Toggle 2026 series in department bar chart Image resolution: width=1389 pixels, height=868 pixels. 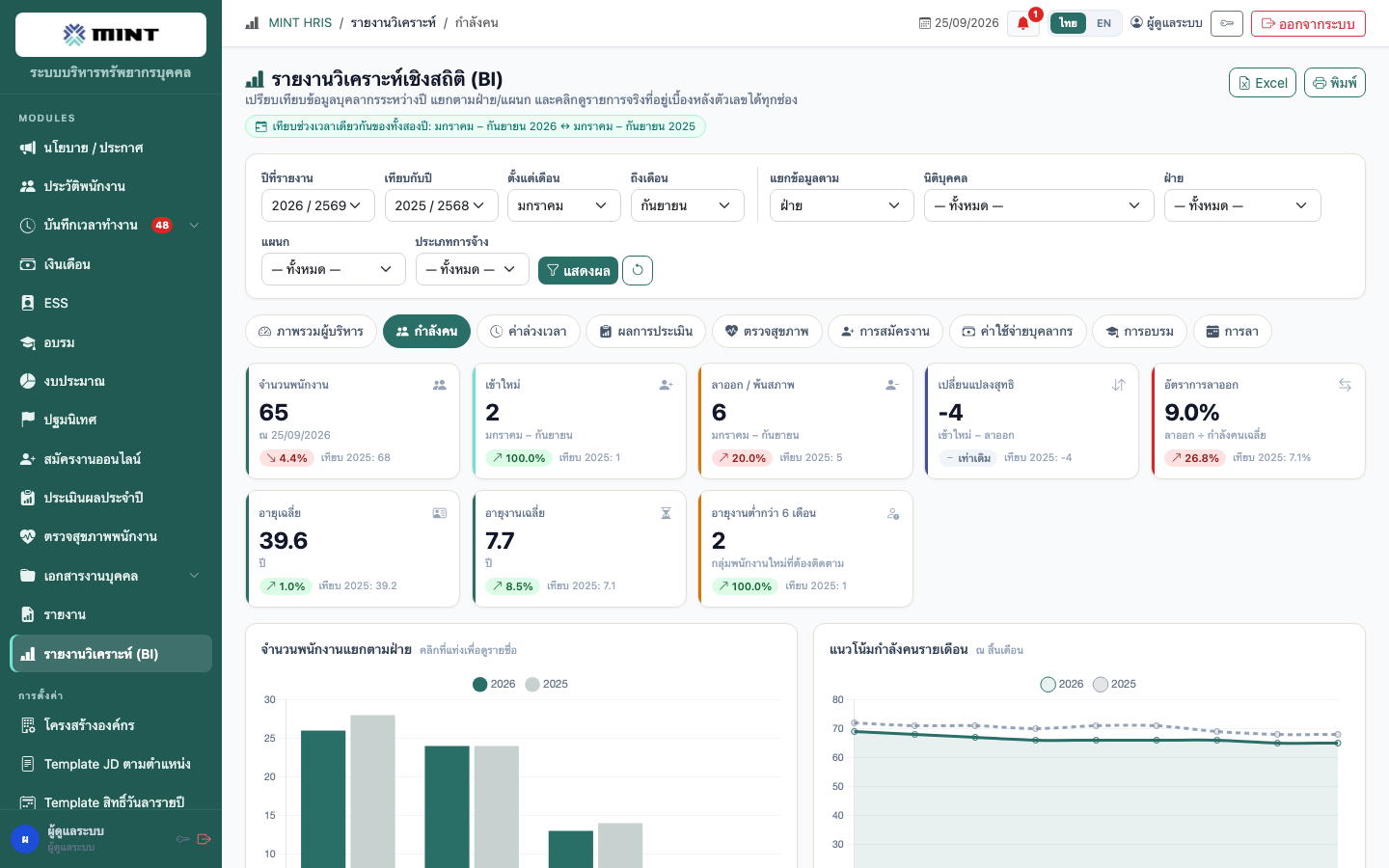(x=494, y=684)
